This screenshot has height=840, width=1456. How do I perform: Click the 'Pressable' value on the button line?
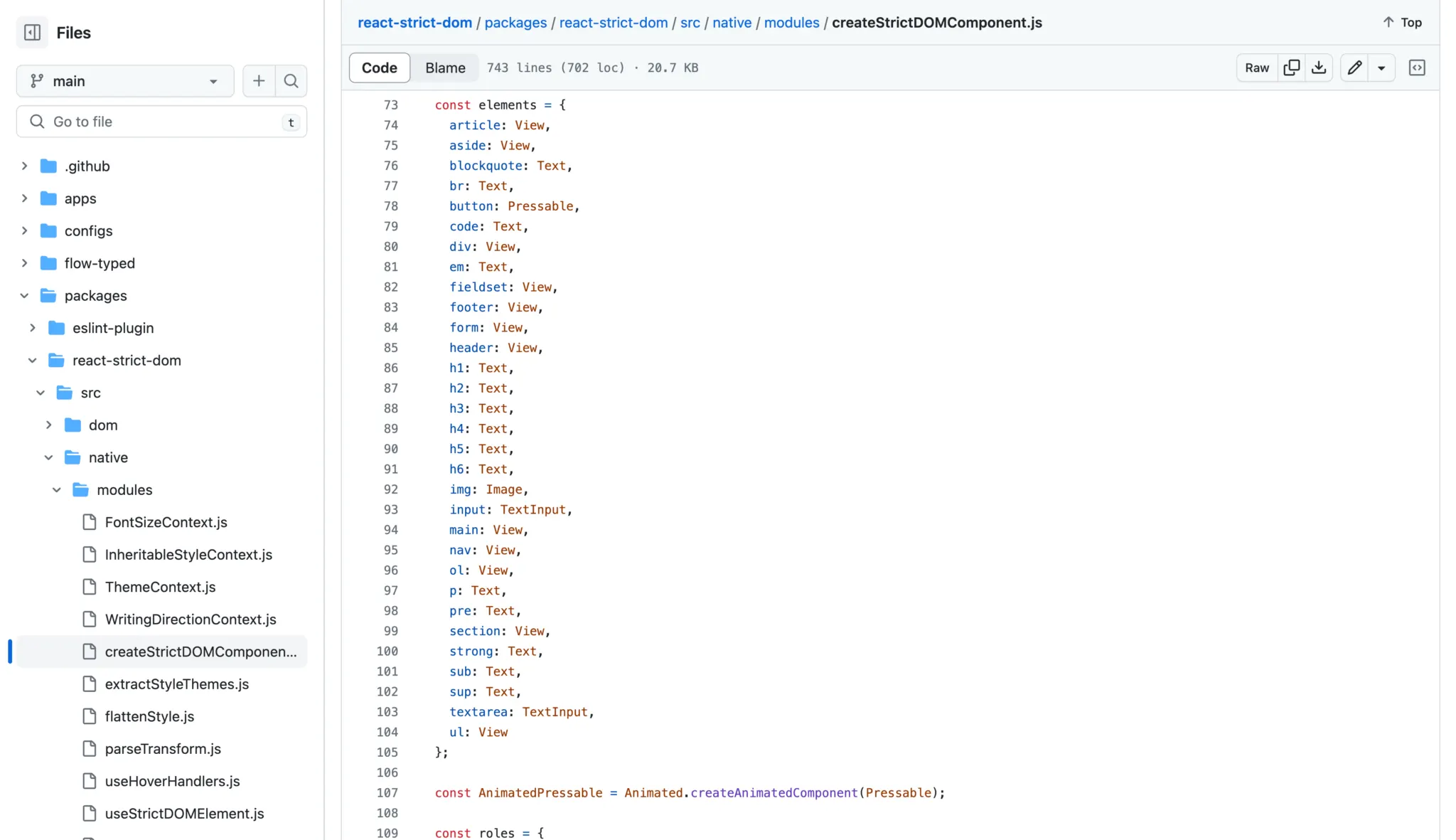[x=540, y=206]
